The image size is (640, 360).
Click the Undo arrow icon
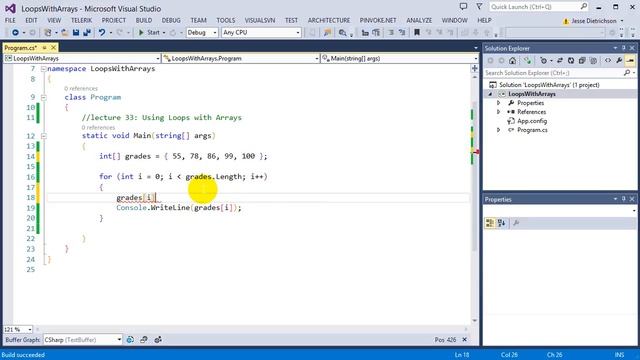[102, 32]
